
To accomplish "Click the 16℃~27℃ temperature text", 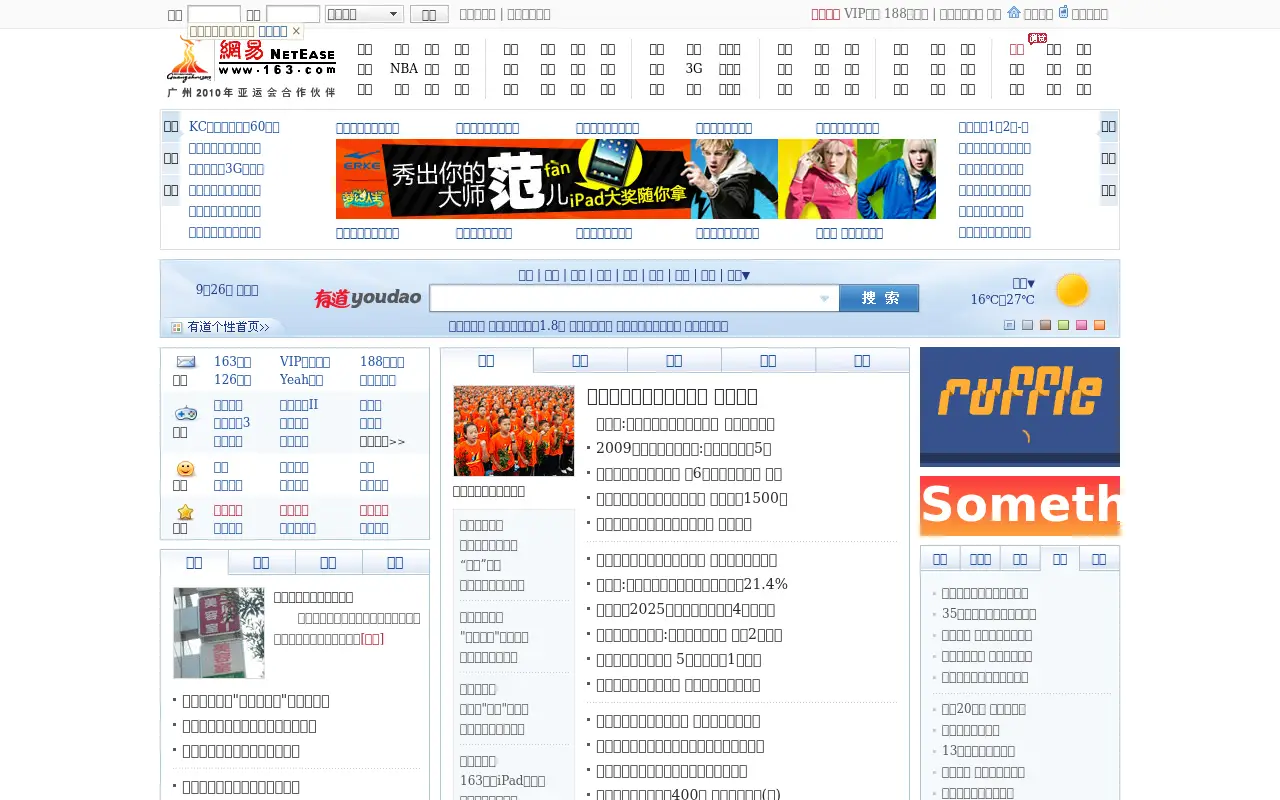I will (x=1002, y=300).
